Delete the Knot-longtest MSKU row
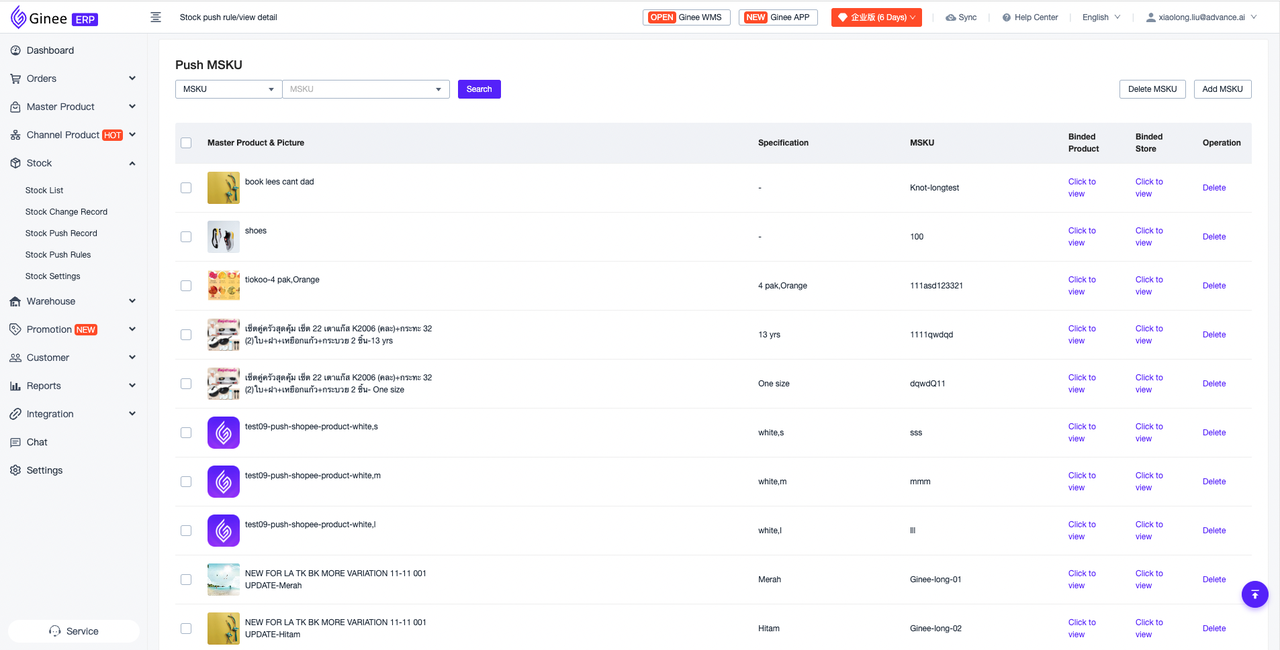Image resolution: width=1280 pixels, height=650 pixels. [1213, 188]
